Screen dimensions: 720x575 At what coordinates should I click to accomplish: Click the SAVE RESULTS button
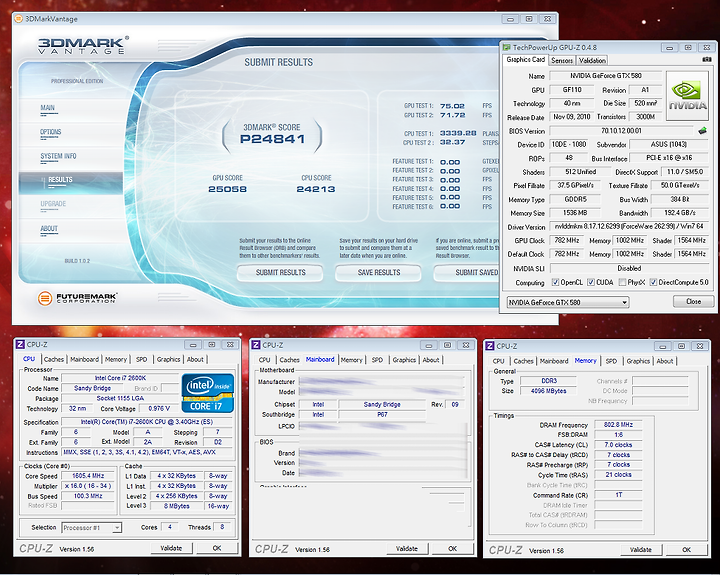(378, 273)
